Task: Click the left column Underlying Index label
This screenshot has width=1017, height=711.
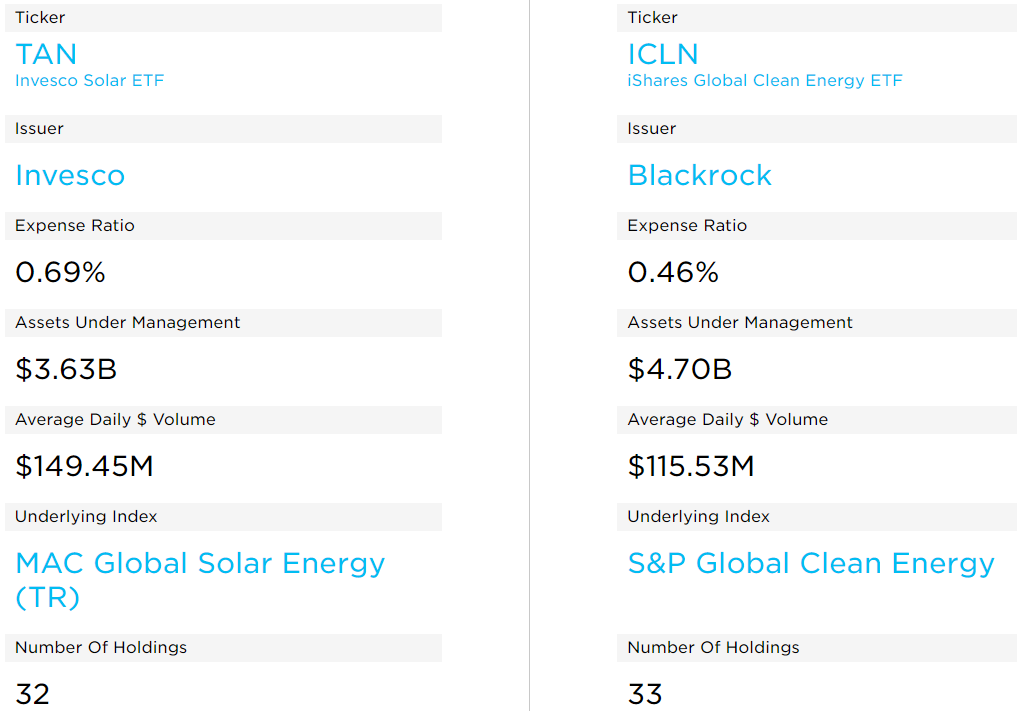Action: point(86,517)
